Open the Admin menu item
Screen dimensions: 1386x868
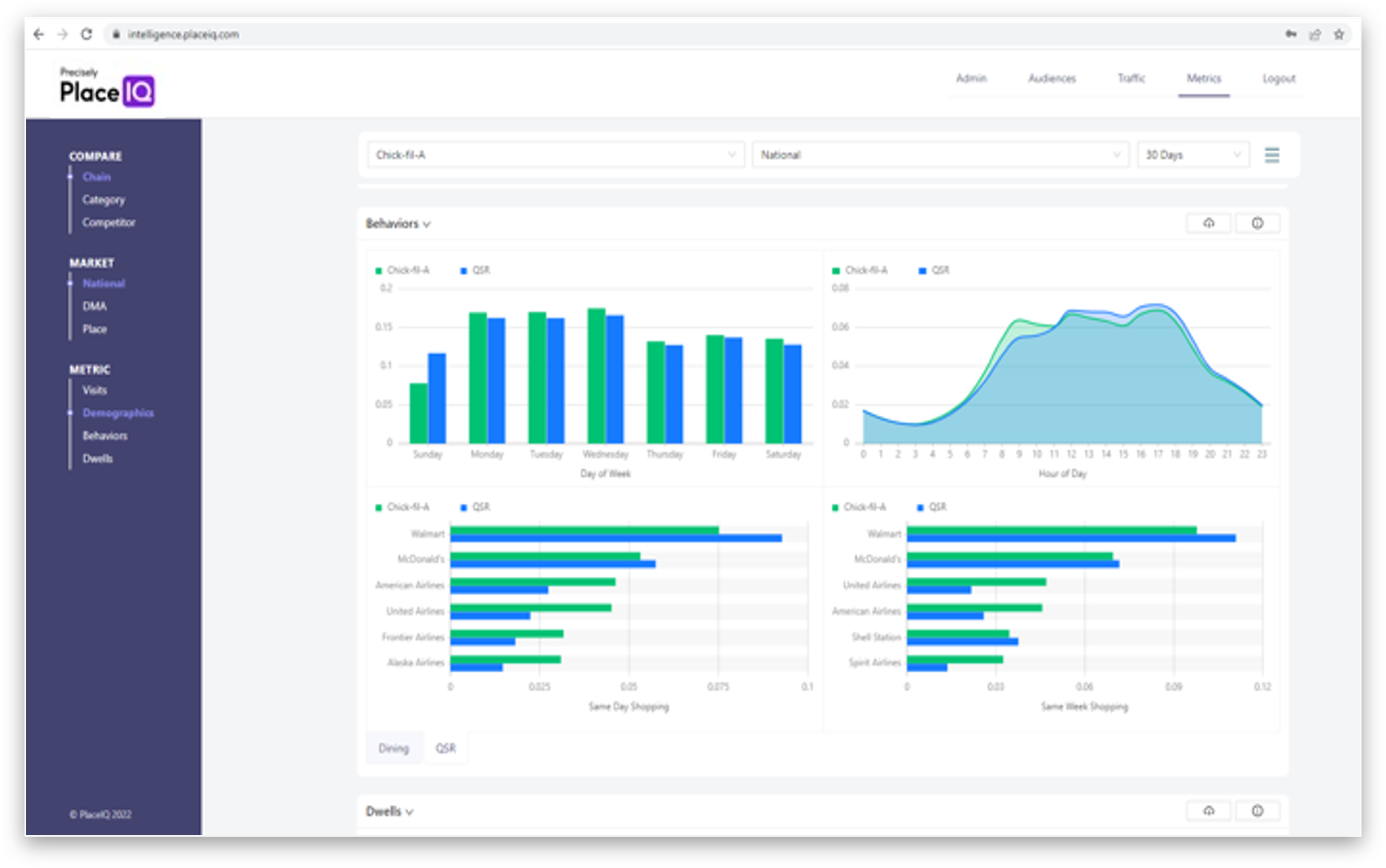coord(971,78)
